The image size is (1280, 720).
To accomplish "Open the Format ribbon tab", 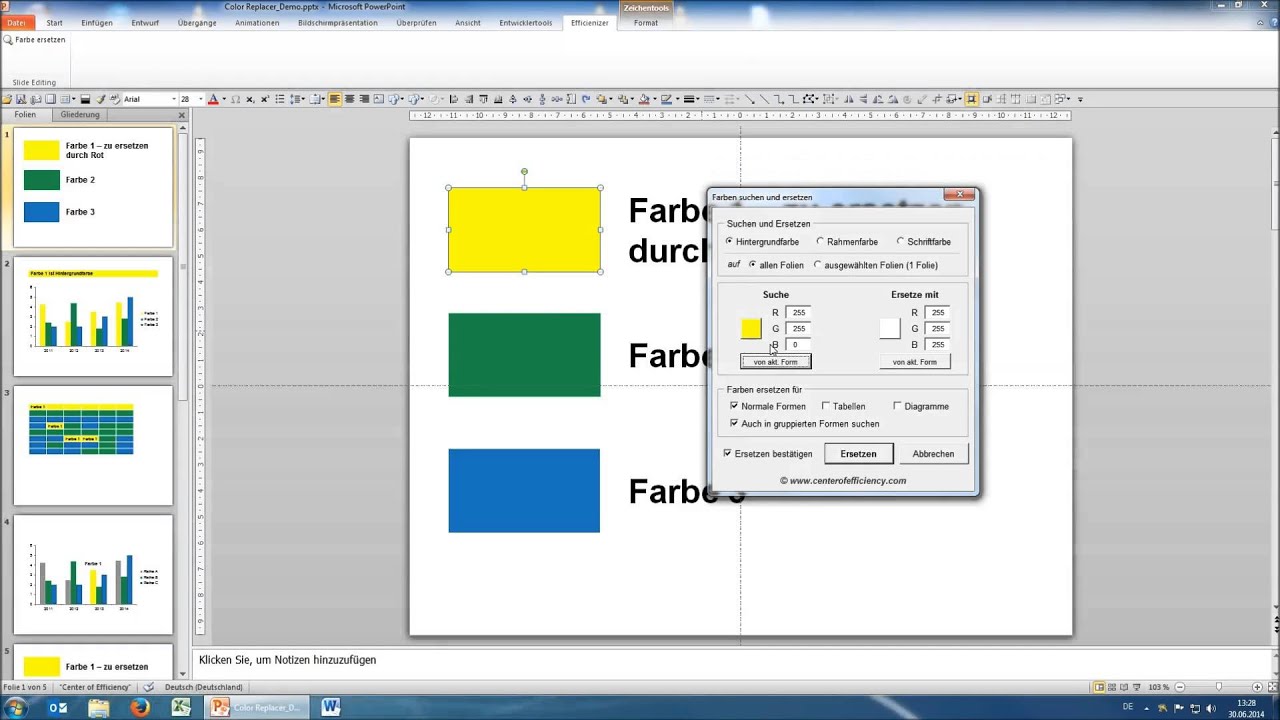I will point(646,22).
